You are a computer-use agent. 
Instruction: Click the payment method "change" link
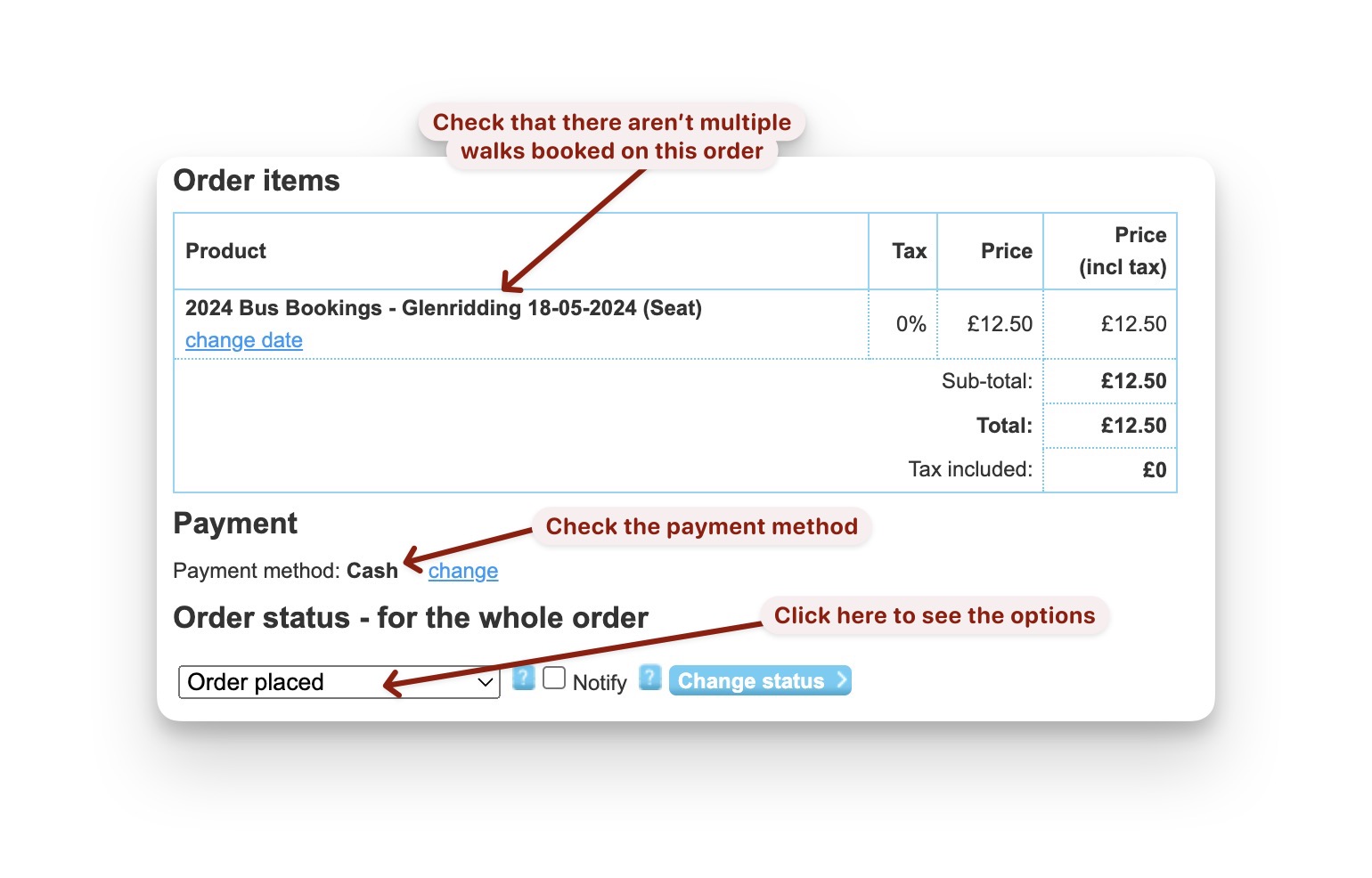462,570
